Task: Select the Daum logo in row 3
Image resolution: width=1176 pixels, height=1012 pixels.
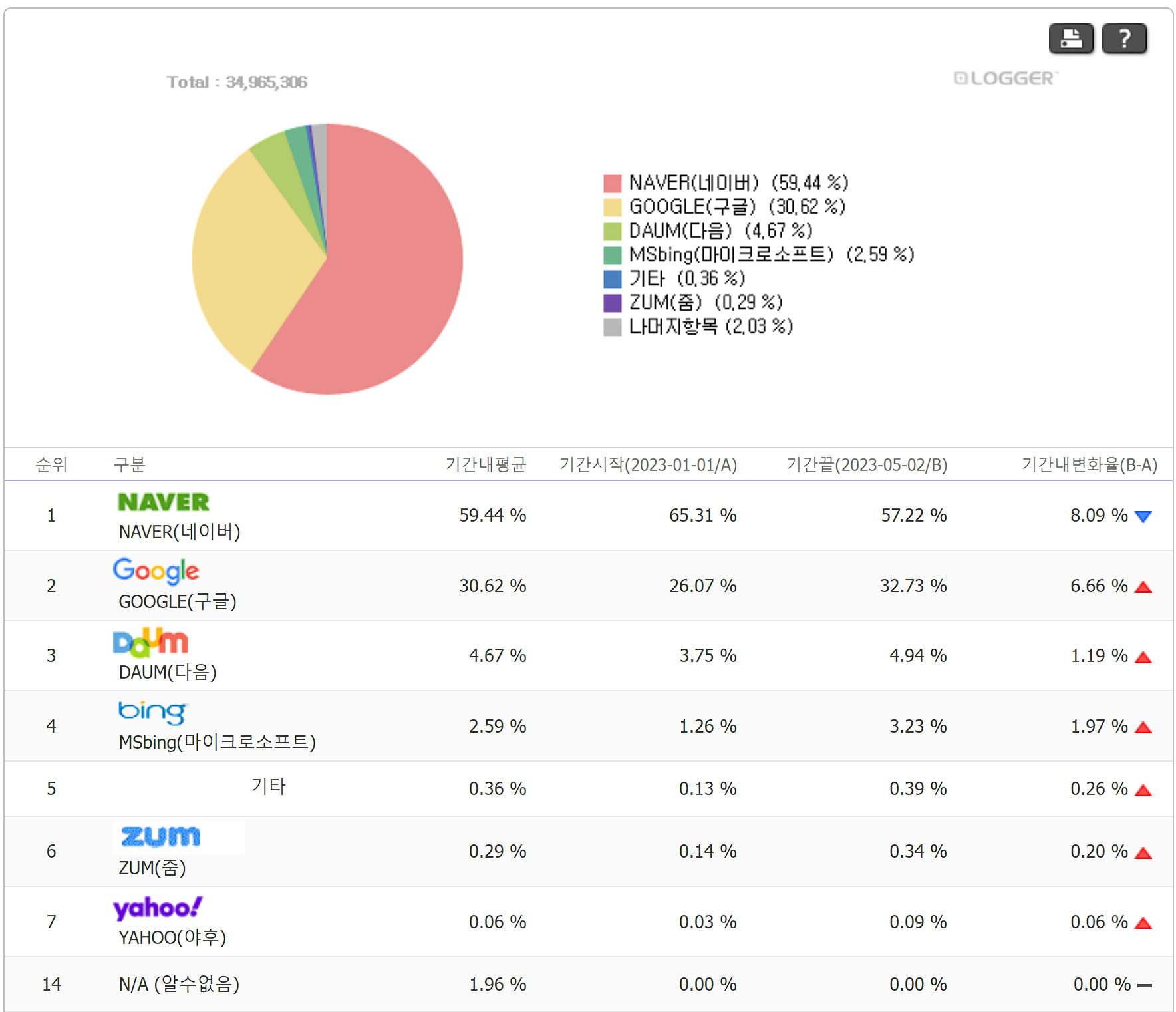Action: click(150, 641)
